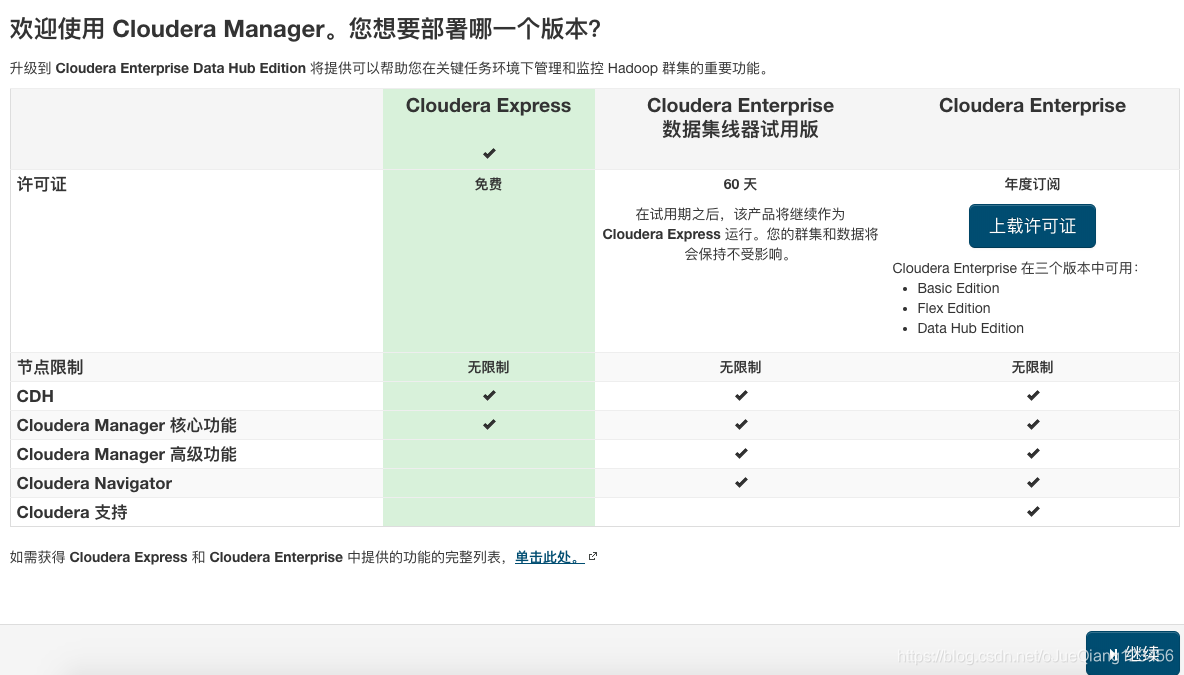Click 无限制 in the Cloudera Enterprise column

click(x=1032, y=367)
